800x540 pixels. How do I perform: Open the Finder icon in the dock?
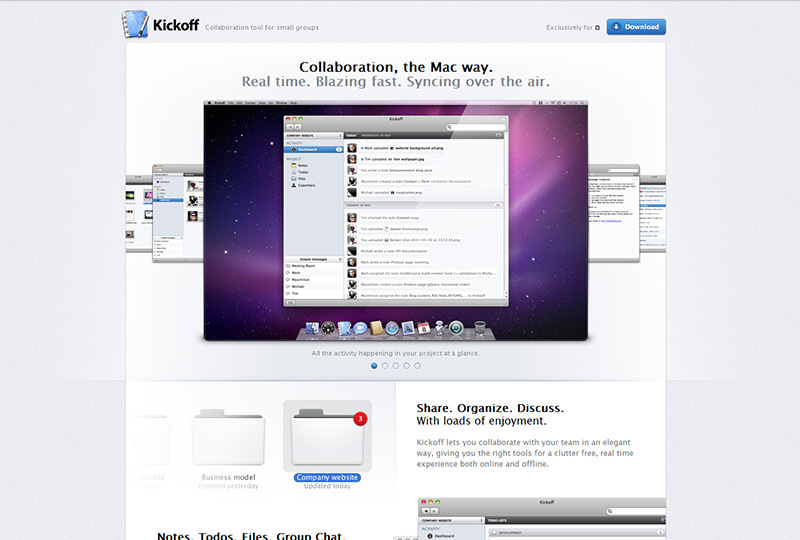click(312, 328)
